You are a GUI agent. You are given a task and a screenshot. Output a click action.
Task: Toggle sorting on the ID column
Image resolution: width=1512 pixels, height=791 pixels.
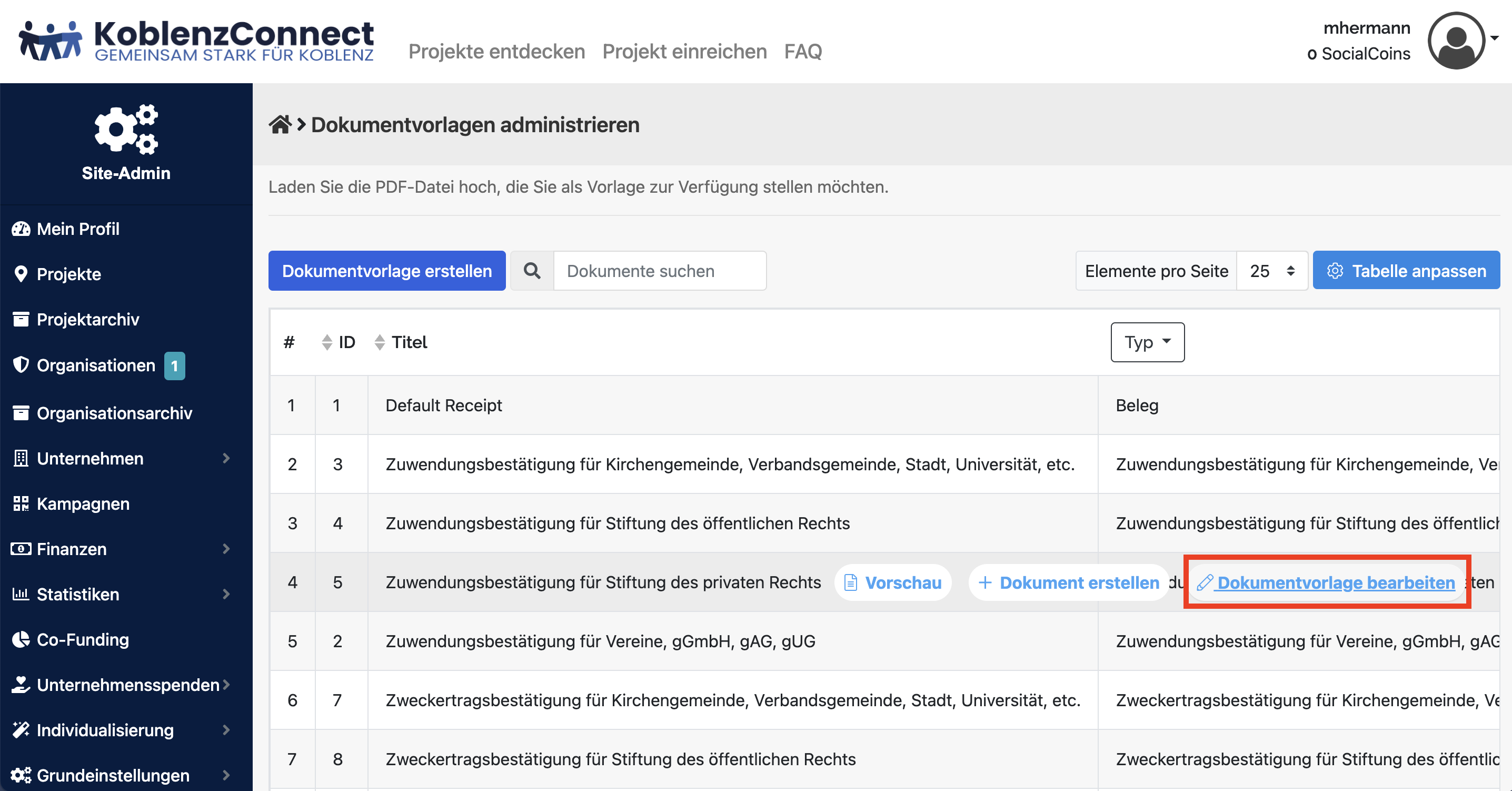(x=327, y=342)
